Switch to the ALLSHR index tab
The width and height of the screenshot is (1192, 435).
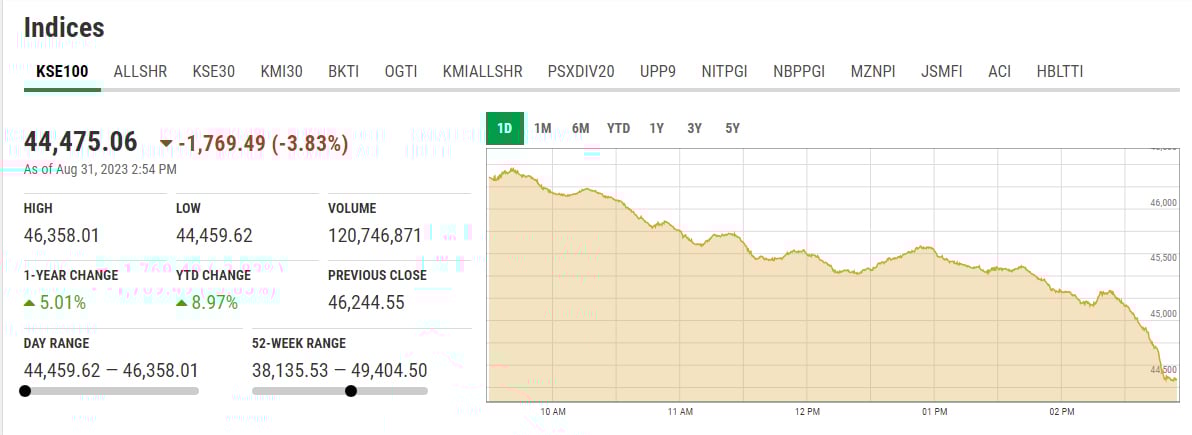coord(140,72)
